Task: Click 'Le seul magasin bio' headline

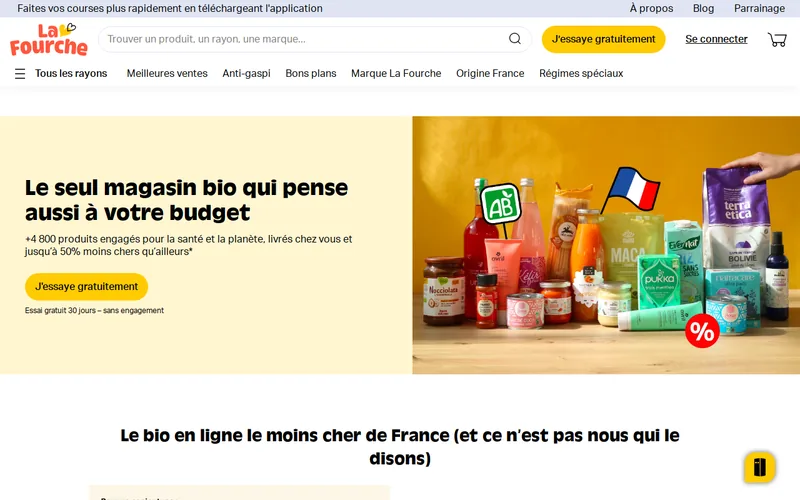Action: [186, 200]
